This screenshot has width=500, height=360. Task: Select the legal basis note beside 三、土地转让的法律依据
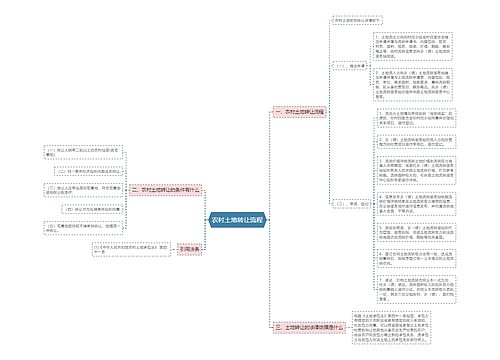tap(391, 328)
